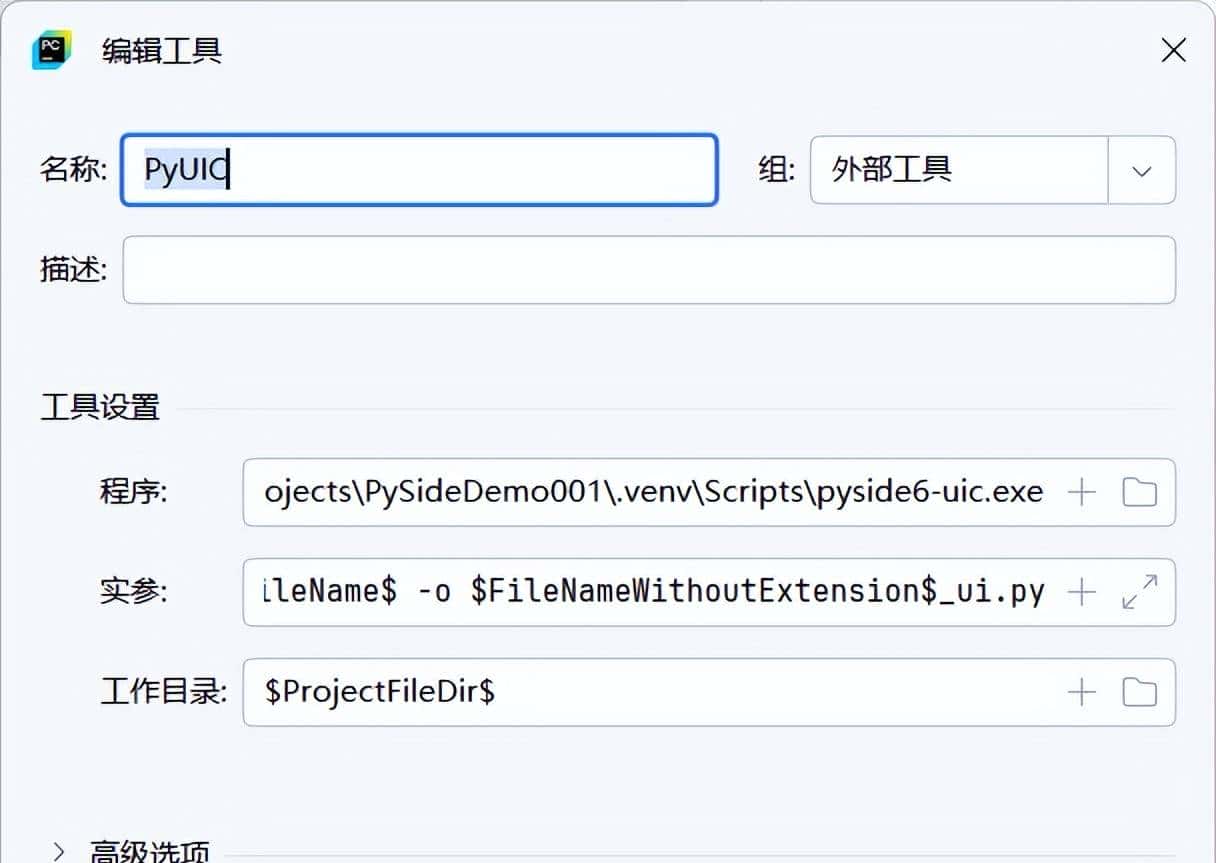Browse for a working directory folder
The height and width of the screenshot is (863, 1216).
click(x=1139, y=692)
